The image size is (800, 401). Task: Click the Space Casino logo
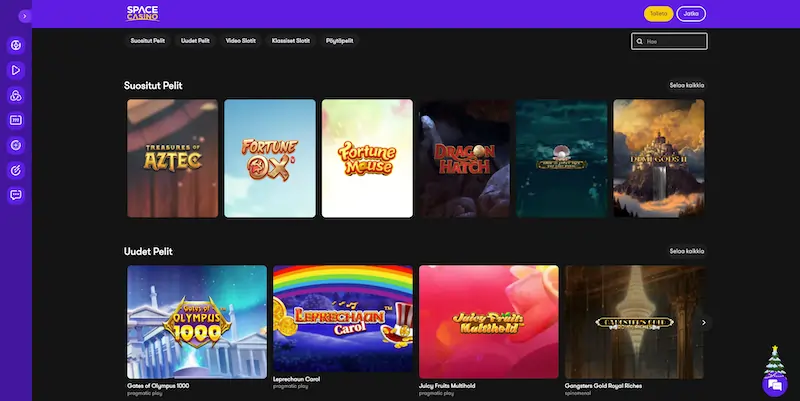[142, 13]
